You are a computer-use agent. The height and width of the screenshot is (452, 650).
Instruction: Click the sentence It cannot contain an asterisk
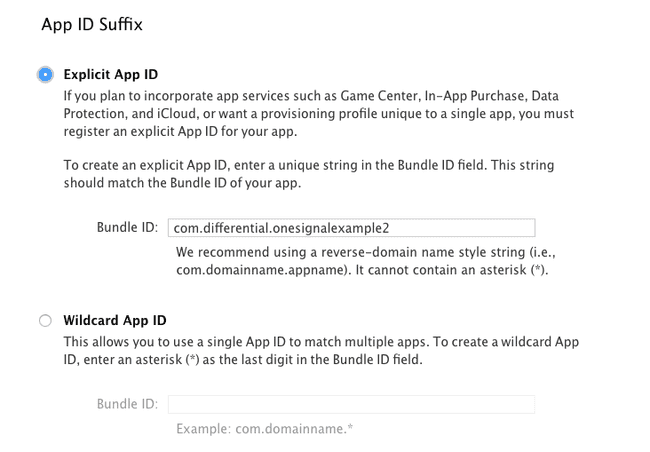[452, 270]
